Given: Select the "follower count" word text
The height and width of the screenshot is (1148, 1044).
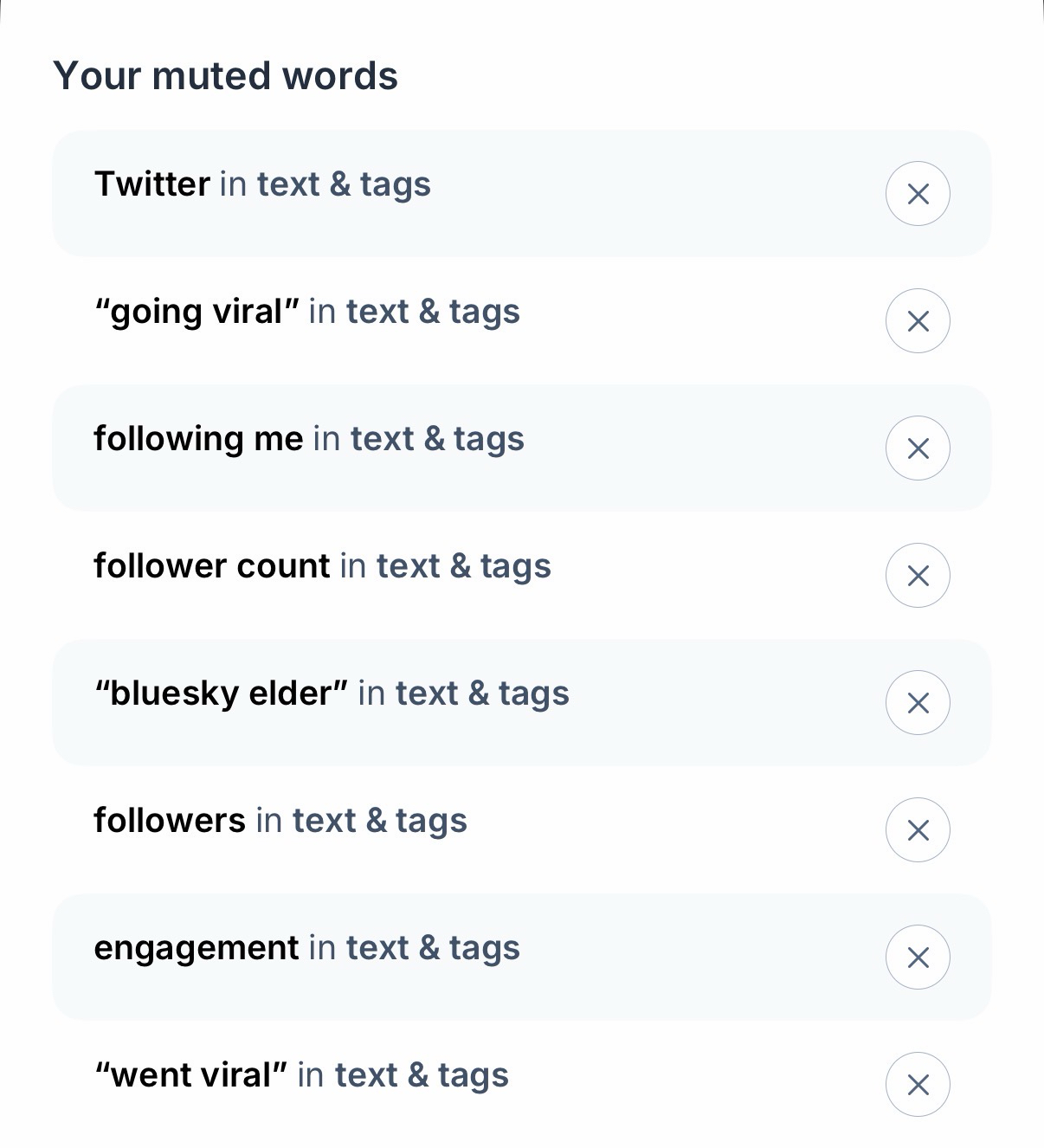Looking at the screenshot, I should (x=212, y=566).
